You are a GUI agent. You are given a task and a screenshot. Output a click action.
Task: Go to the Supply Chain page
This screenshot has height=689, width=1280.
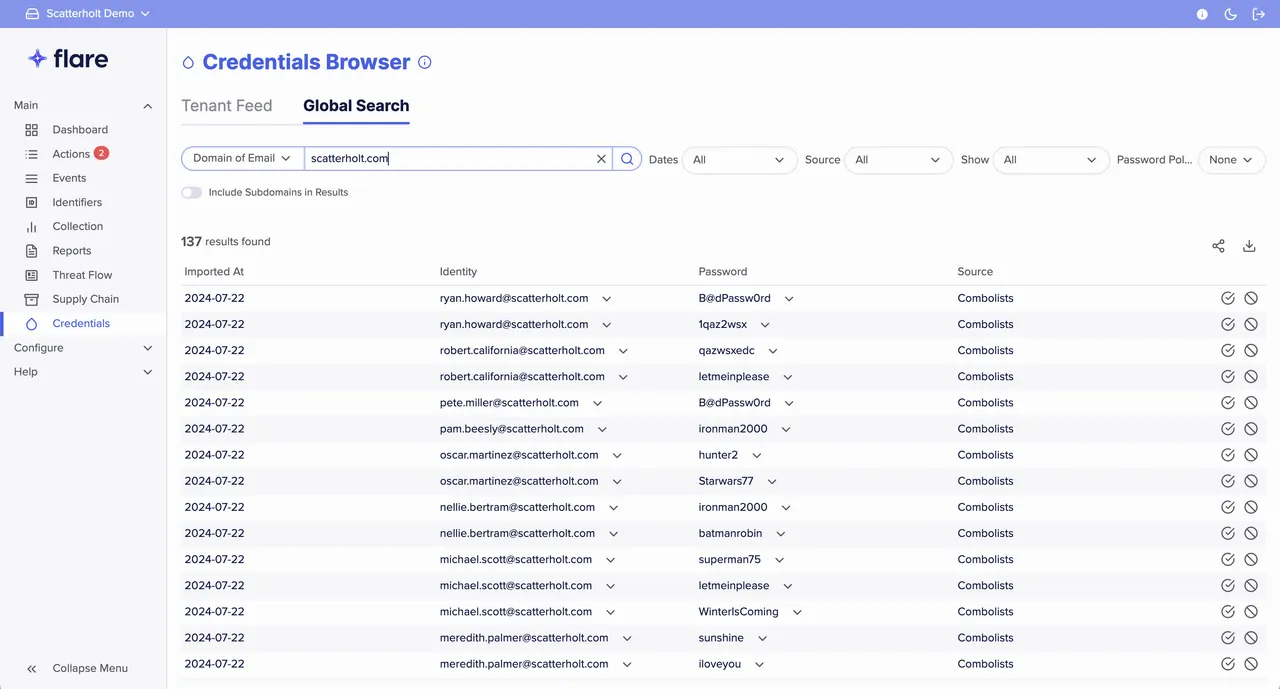pos(85,298)
